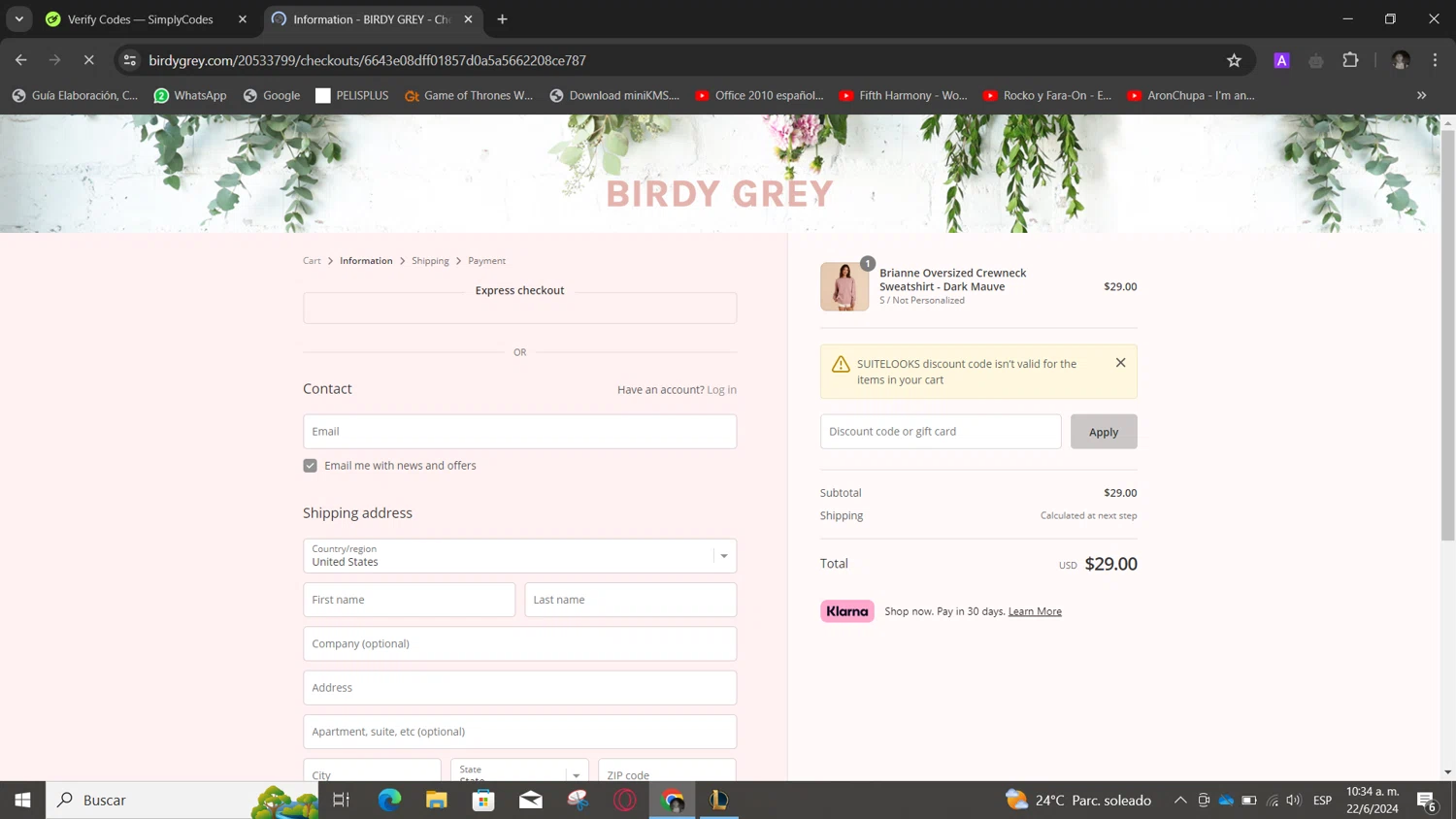Click the Log in link
The height and width of the screenshot is (819, 1456).
tap(721, 390)
